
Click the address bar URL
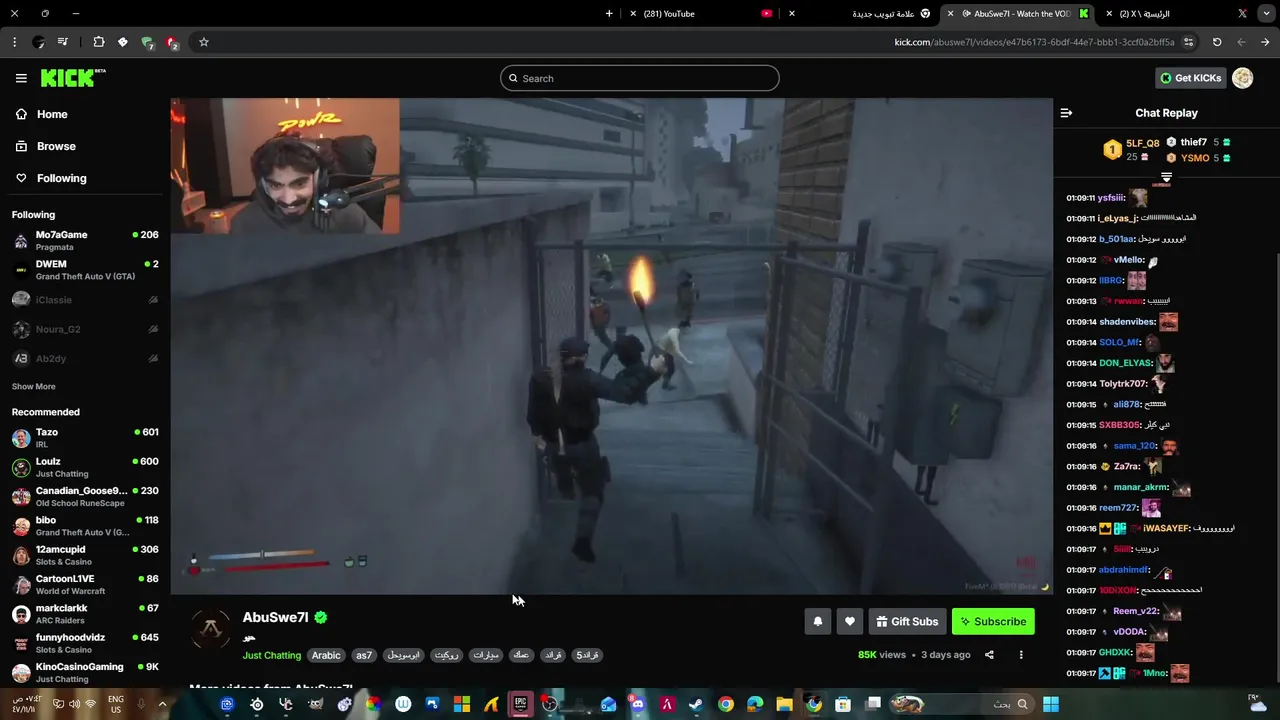pyautogui.click(x=1034, y=42)
